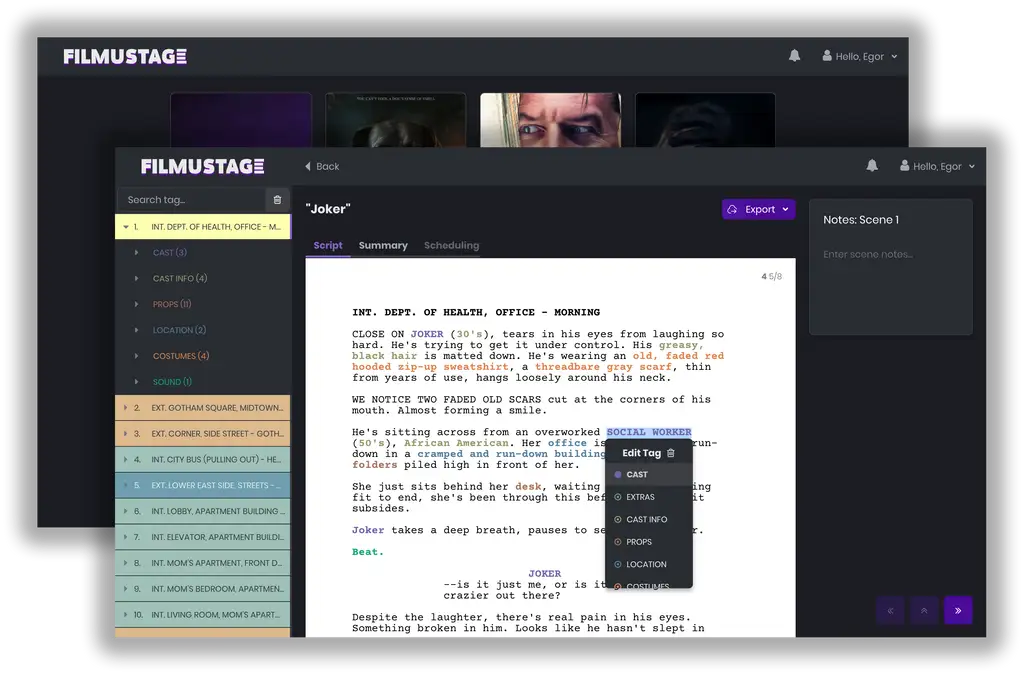Click the notification bell in the front window

pyautogui.click(x=872, y=166)
